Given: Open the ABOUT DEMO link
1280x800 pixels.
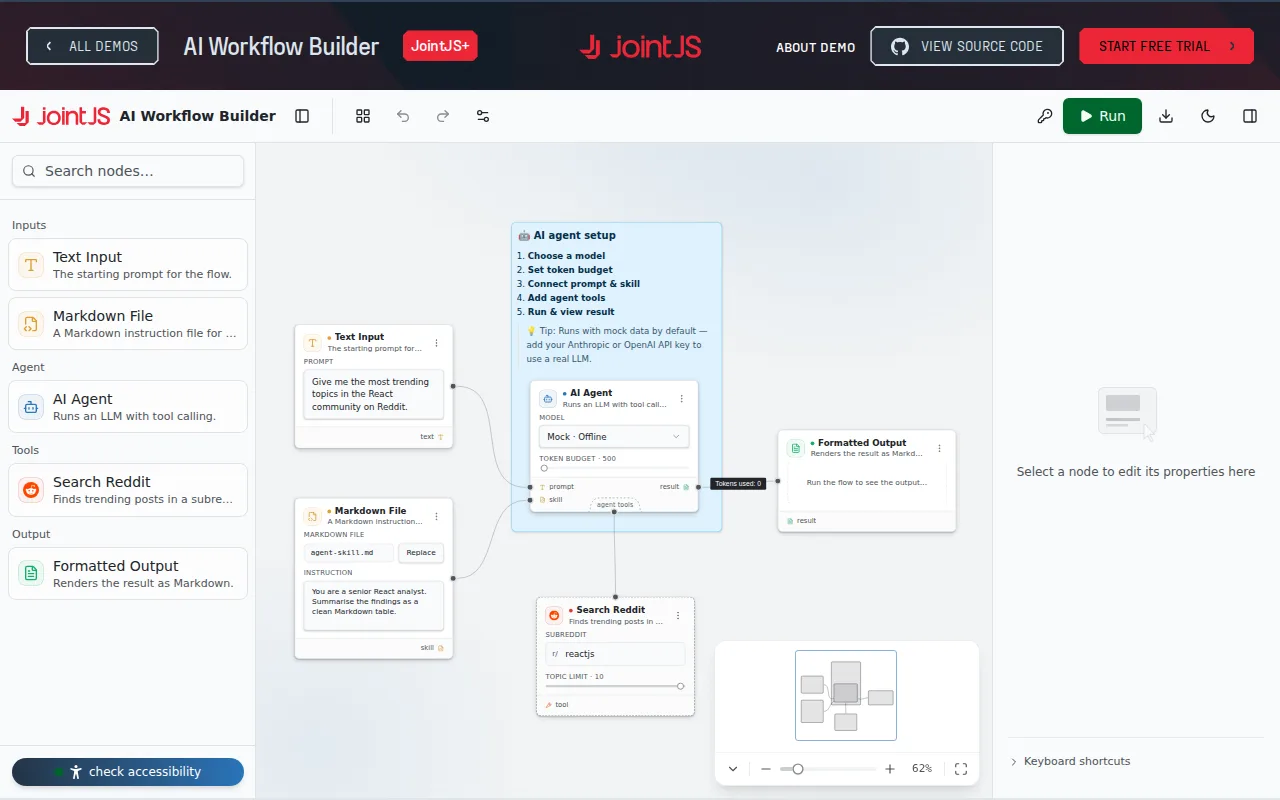Looking at the screenshot, I should (816, 47).
